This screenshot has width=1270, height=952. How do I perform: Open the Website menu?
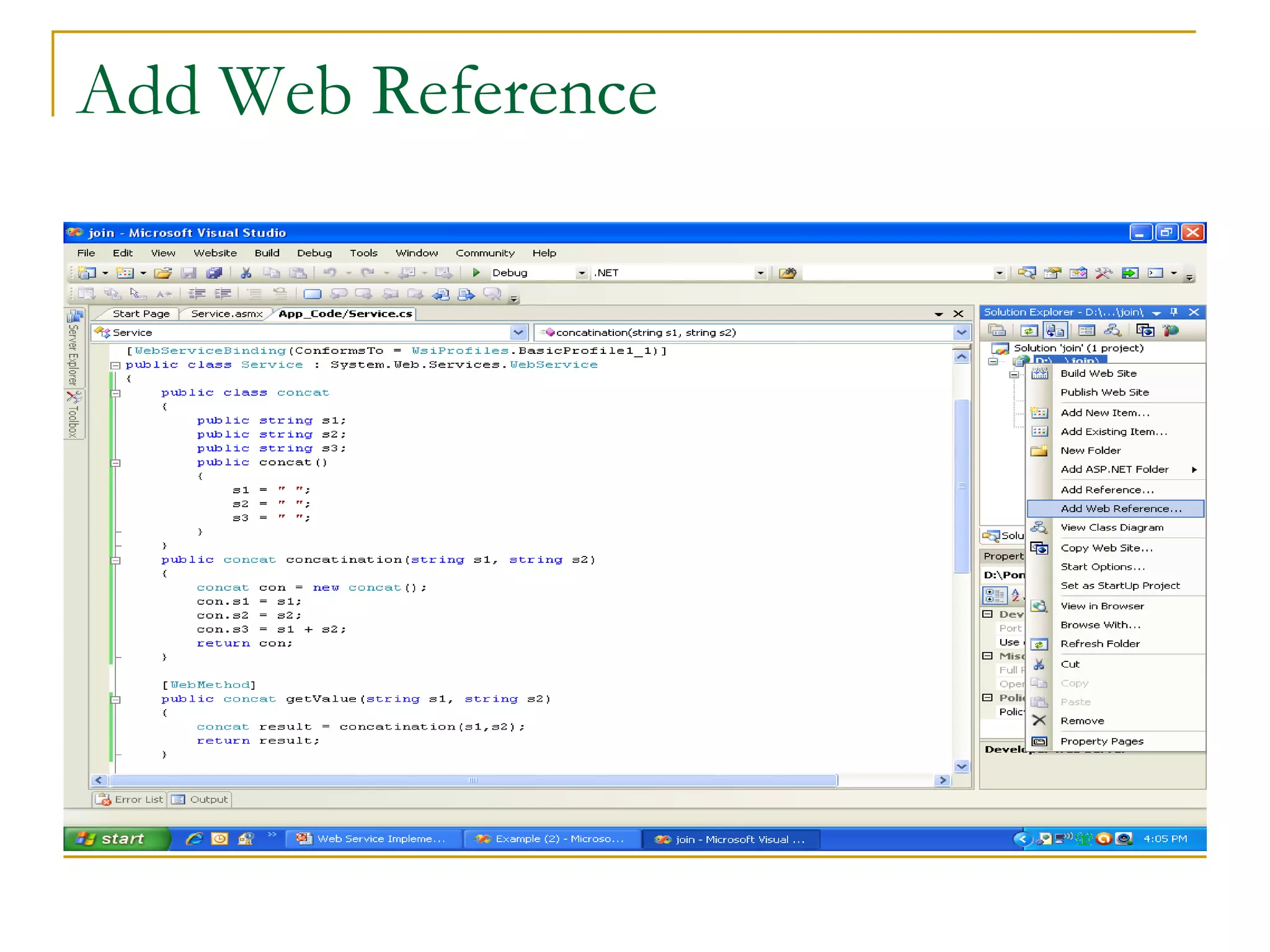[215, 253]
